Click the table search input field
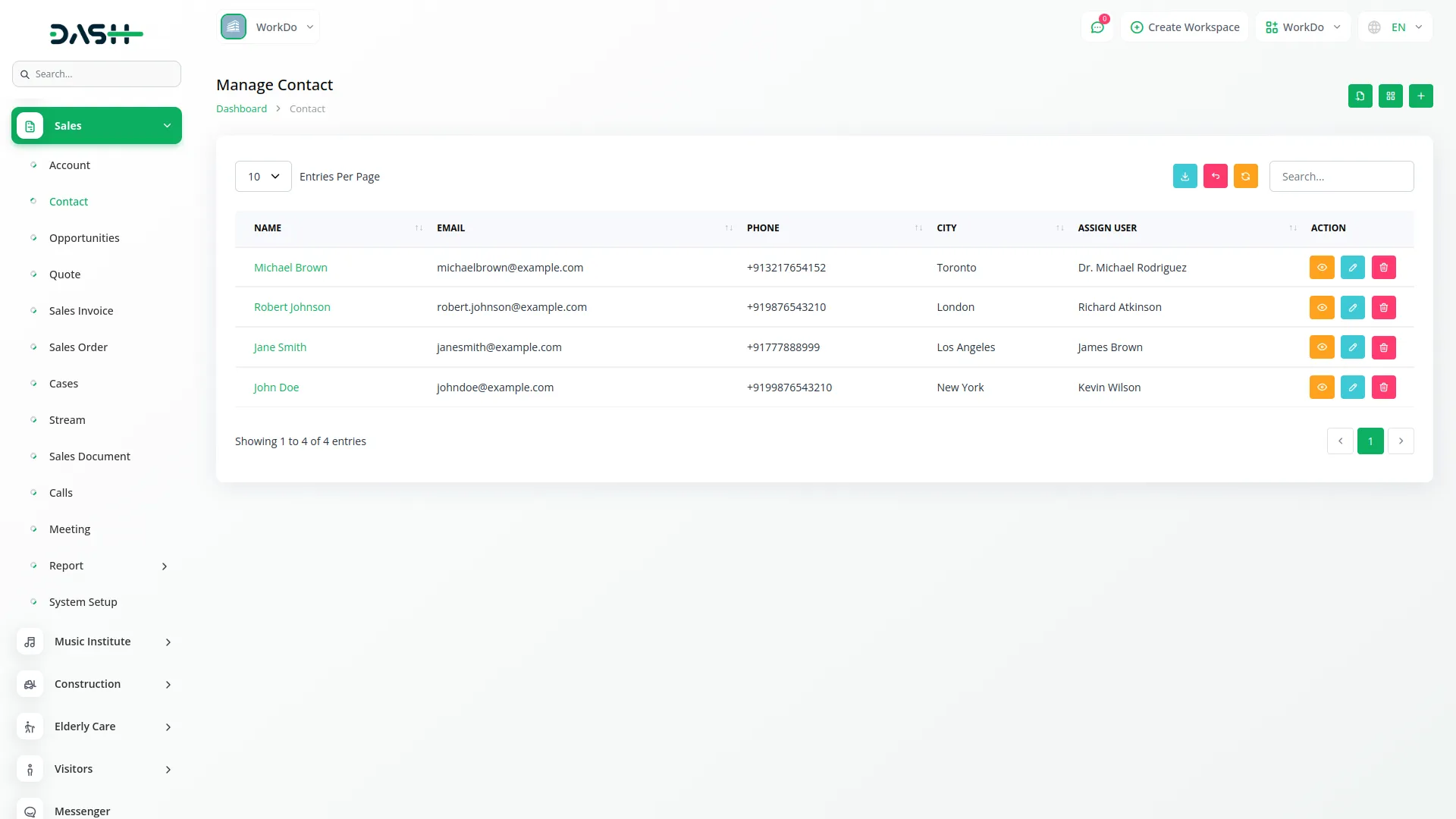 [x=1341, y=177]
